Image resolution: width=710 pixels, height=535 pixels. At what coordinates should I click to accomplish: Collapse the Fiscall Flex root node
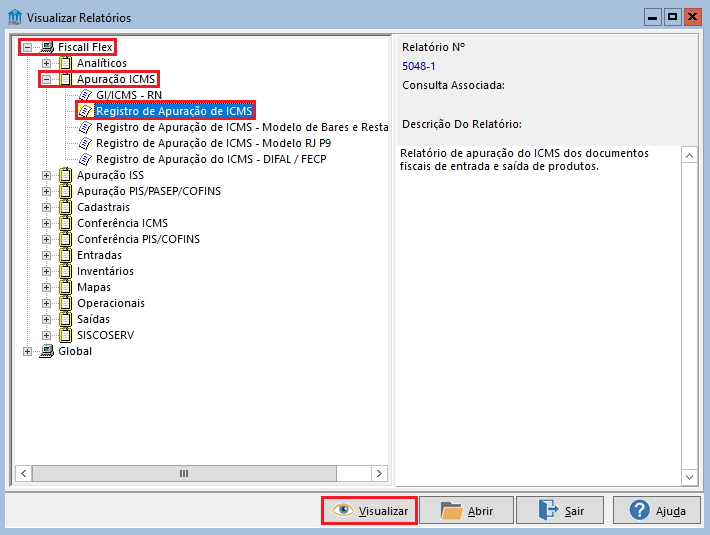[x=28, y=47]
